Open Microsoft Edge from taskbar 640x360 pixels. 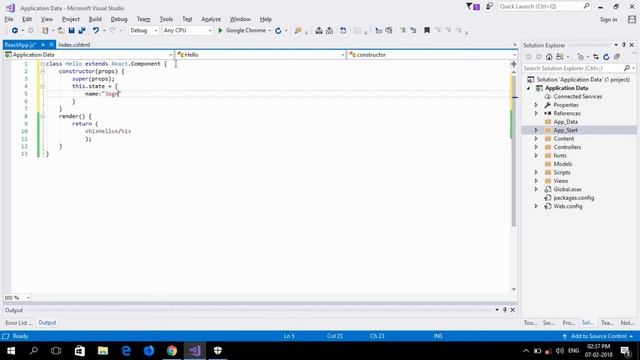tap(126, 351)
